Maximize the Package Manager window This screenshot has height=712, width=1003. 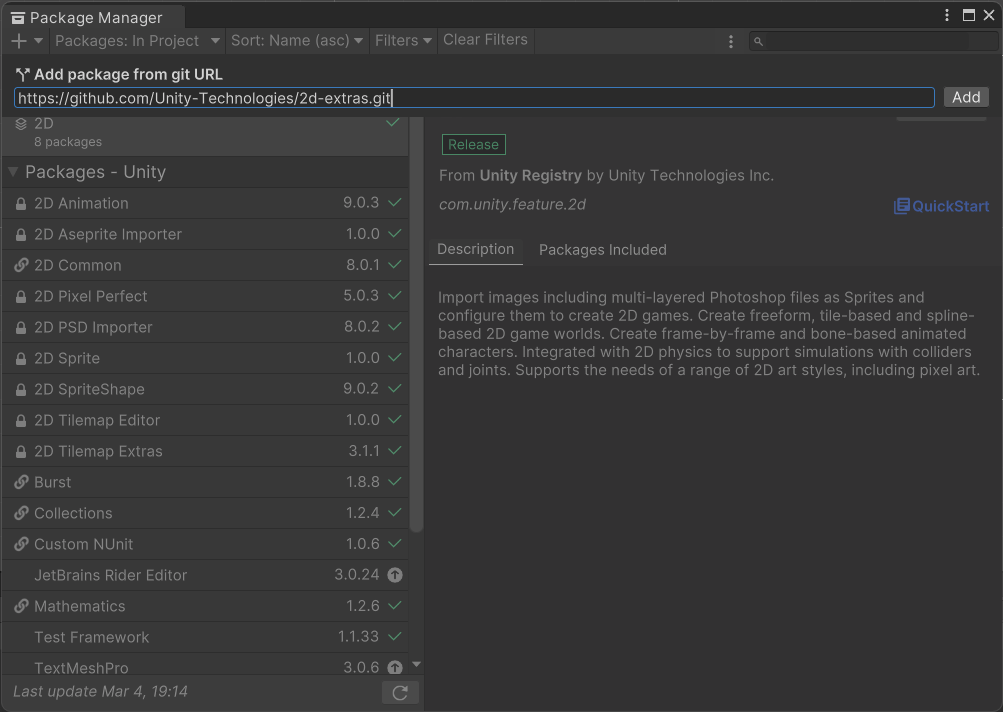[969, 15]
